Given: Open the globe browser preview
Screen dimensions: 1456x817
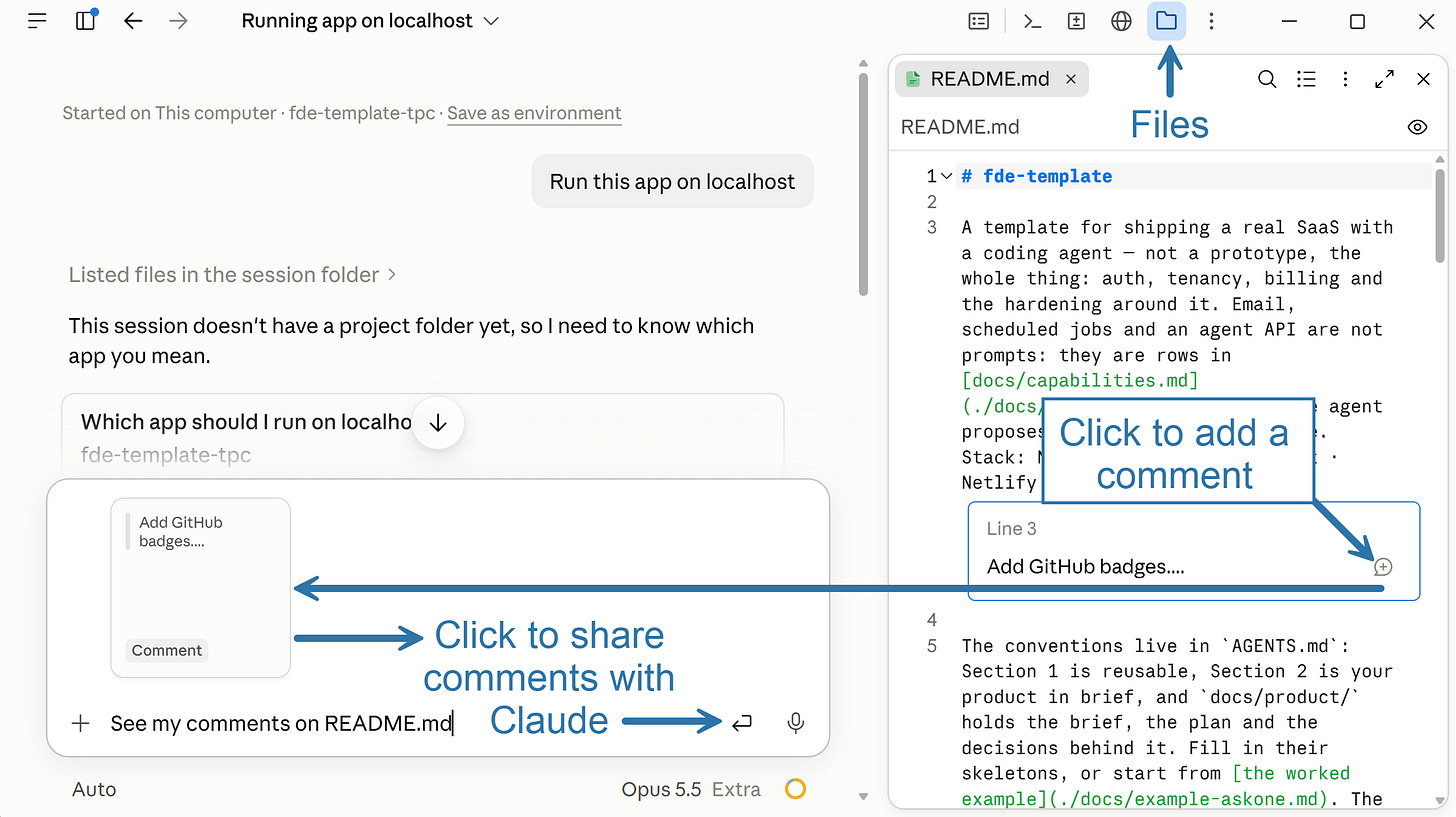Looking at the screenshot, I should (1122, 21).
